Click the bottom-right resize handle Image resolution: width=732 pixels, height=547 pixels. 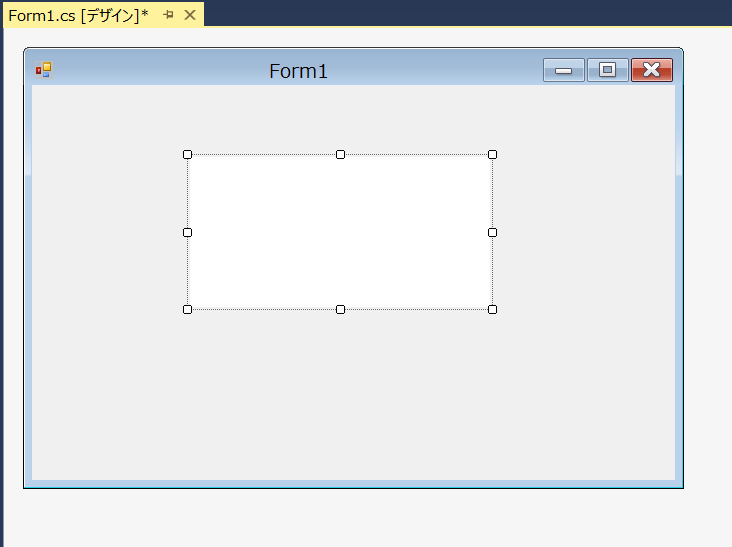492,309
